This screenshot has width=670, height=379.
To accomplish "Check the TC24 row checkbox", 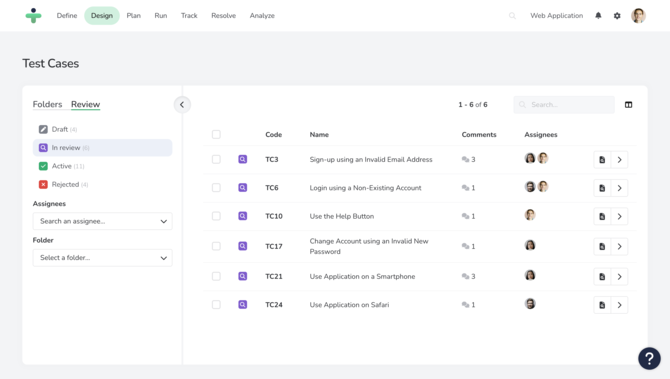I will click(216, 305).
